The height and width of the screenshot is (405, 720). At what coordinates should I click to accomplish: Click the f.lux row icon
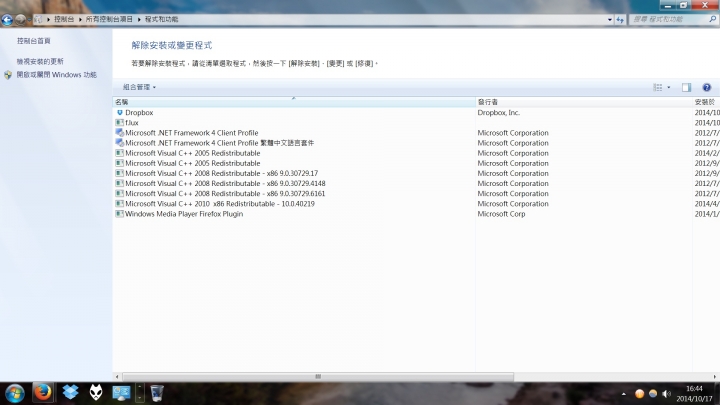119,123
